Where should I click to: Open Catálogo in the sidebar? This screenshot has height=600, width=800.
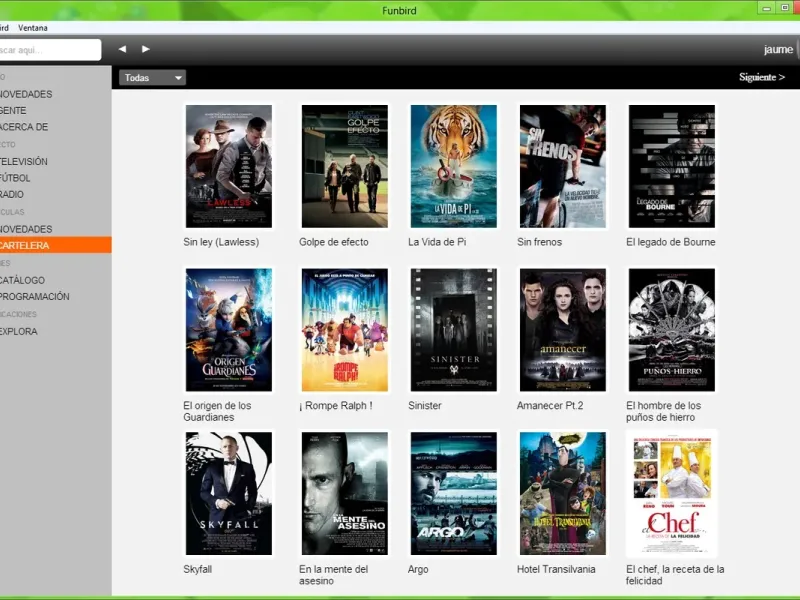[x=22, y=280]
